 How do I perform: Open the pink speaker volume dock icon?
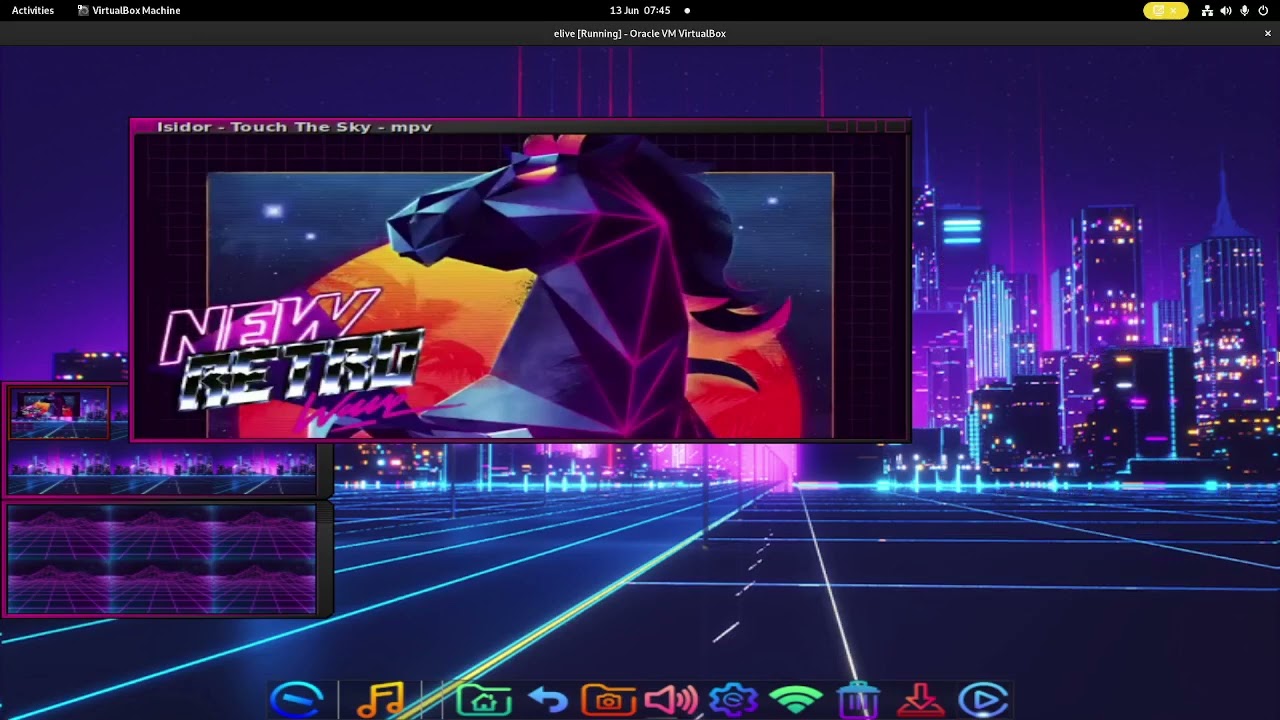pyautogui.click(x=671, y=700)
